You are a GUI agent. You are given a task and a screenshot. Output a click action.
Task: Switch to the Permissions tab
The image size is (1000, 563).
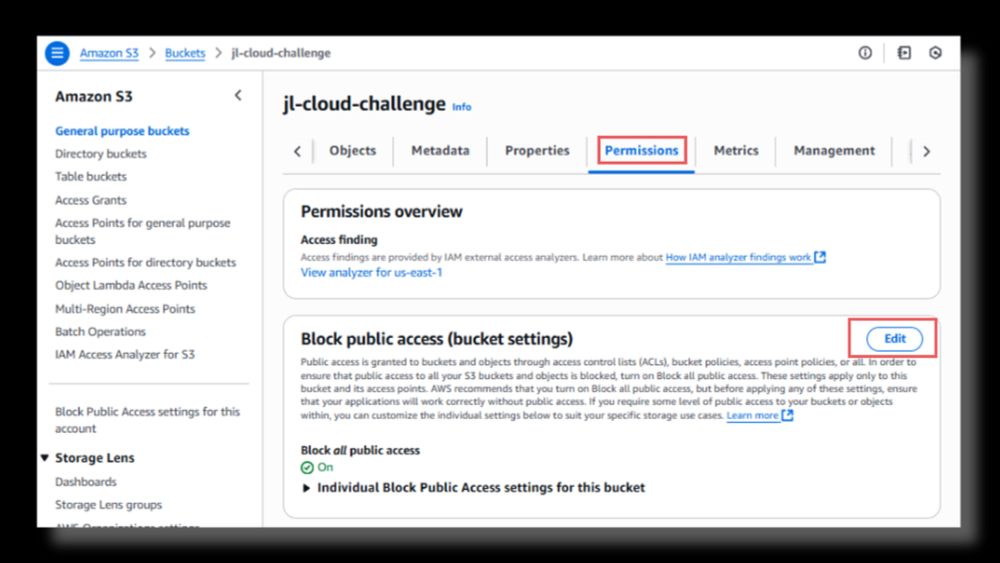pyautogui.click(x=642, y=151)
